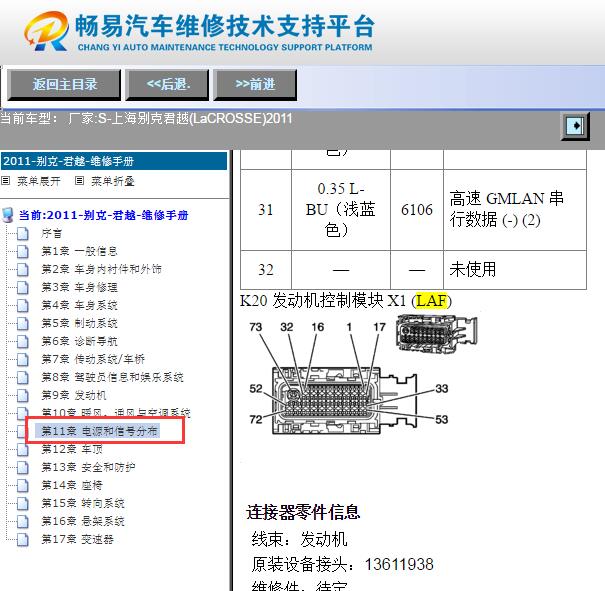Click the page icon beside 第4章
This screenshot has width=605, height=591.
tap(23, 306)
